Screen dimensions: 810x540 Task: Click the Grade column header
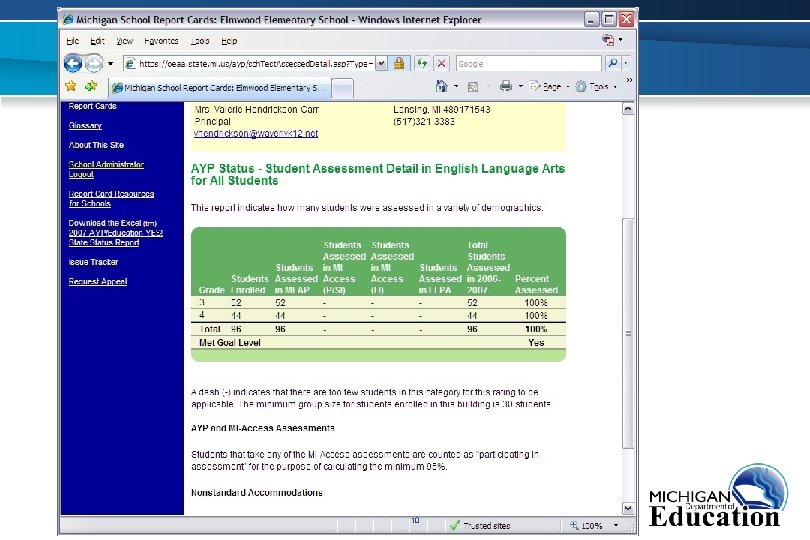point(211,290)
